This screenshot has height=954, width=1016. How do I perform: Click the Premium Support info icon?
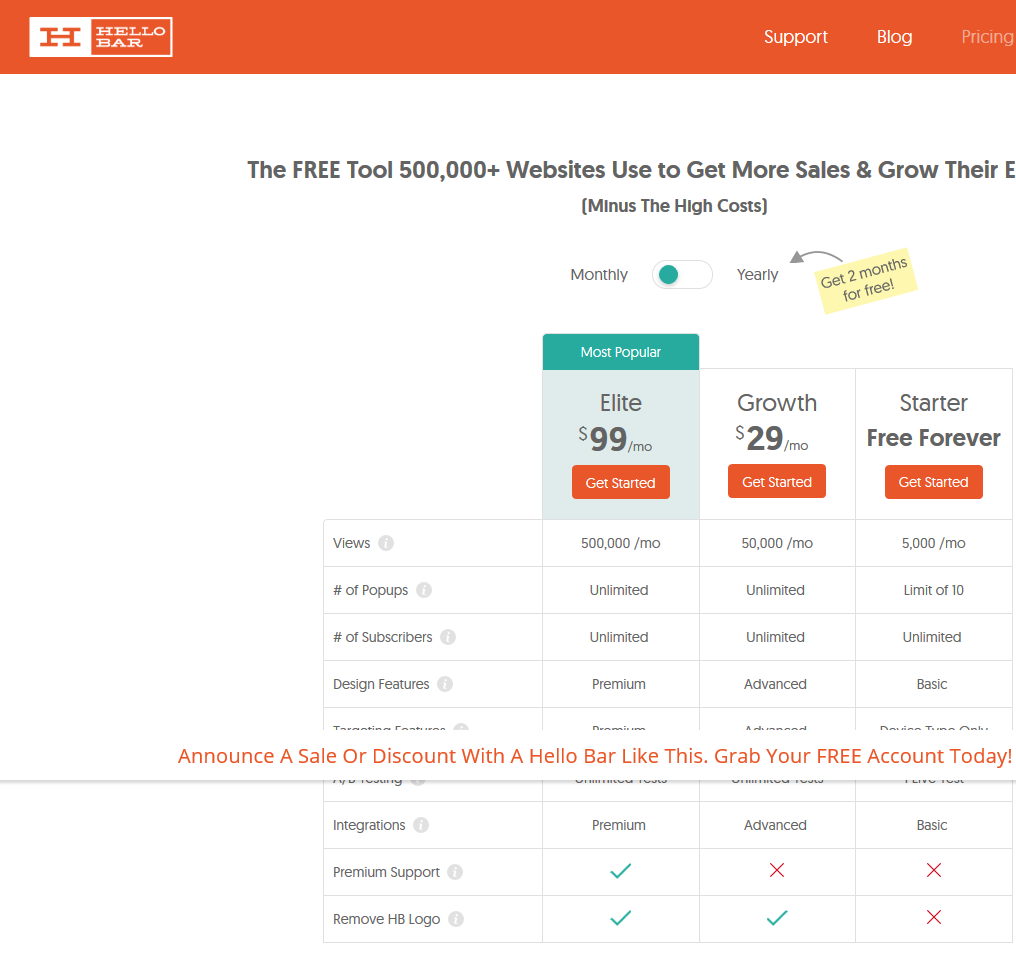pyautogui.click(x=456, y=872)
